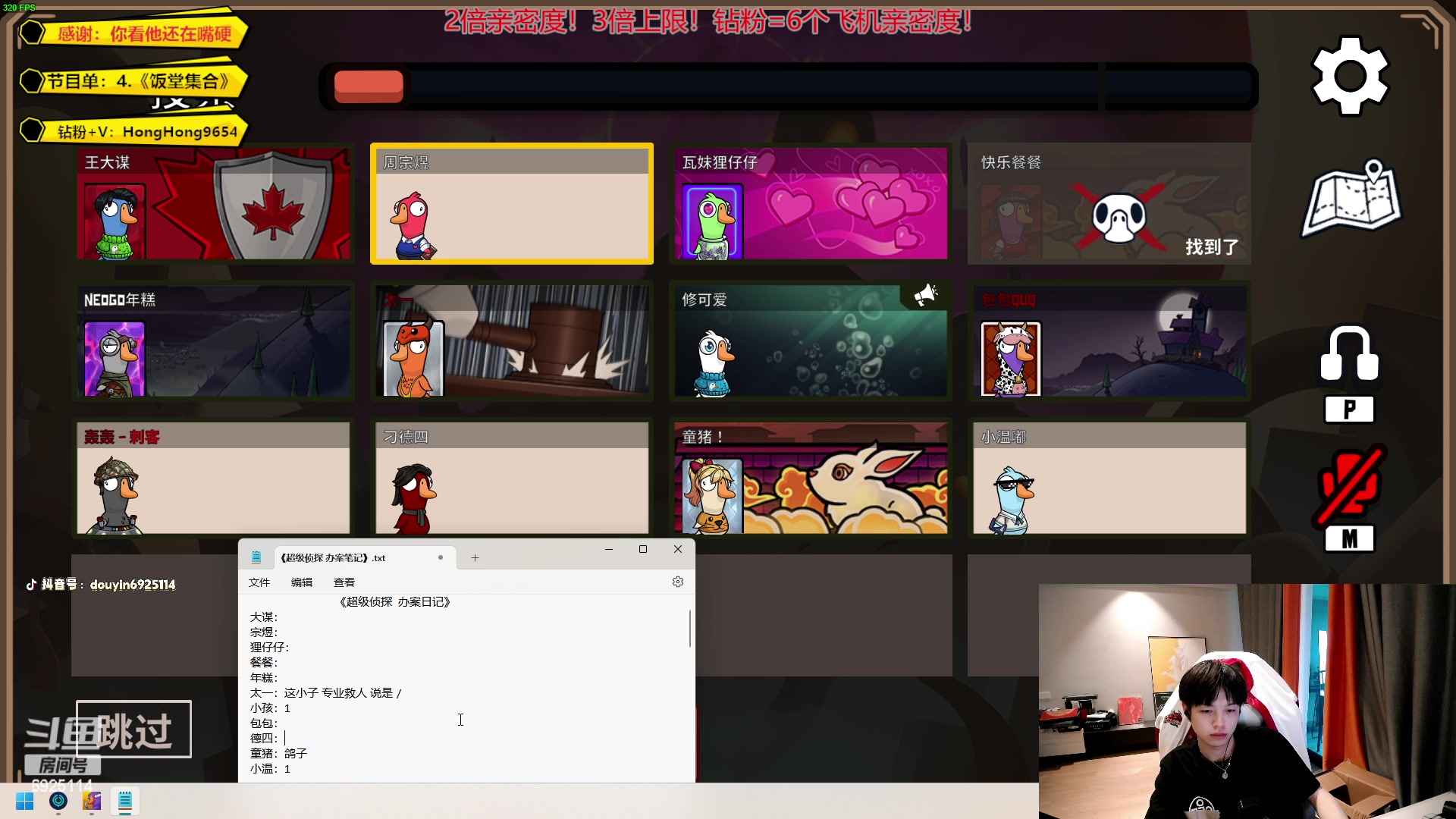Viewport: 1456px width, 819px height.
Task: Click 王大谋's goose avatar
Action: tap(115, 221)
